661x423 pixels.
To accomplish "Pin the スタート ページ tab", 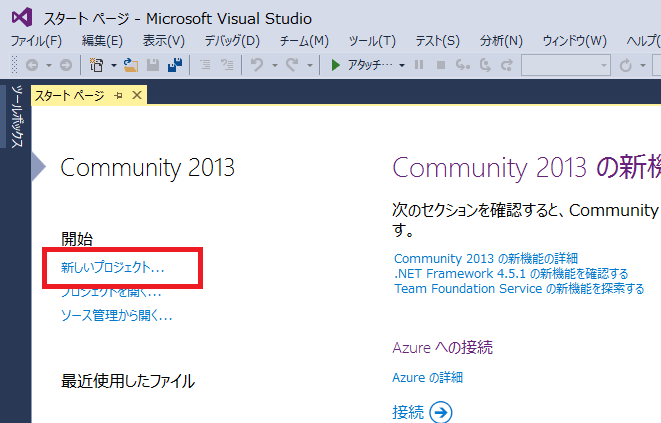I will (118, 96).
